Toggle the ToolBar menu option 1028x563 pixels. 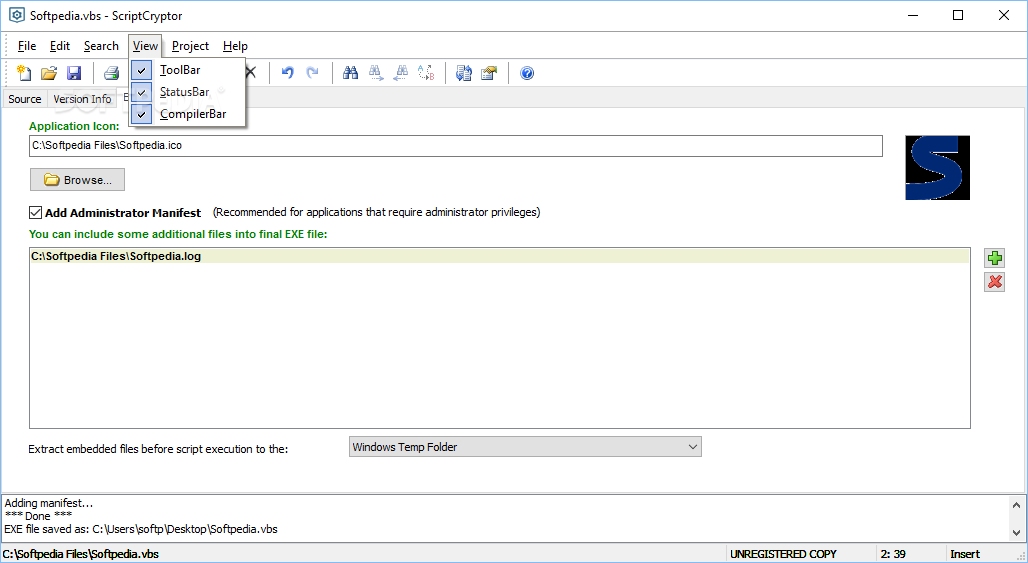click(x=188, y=70)
